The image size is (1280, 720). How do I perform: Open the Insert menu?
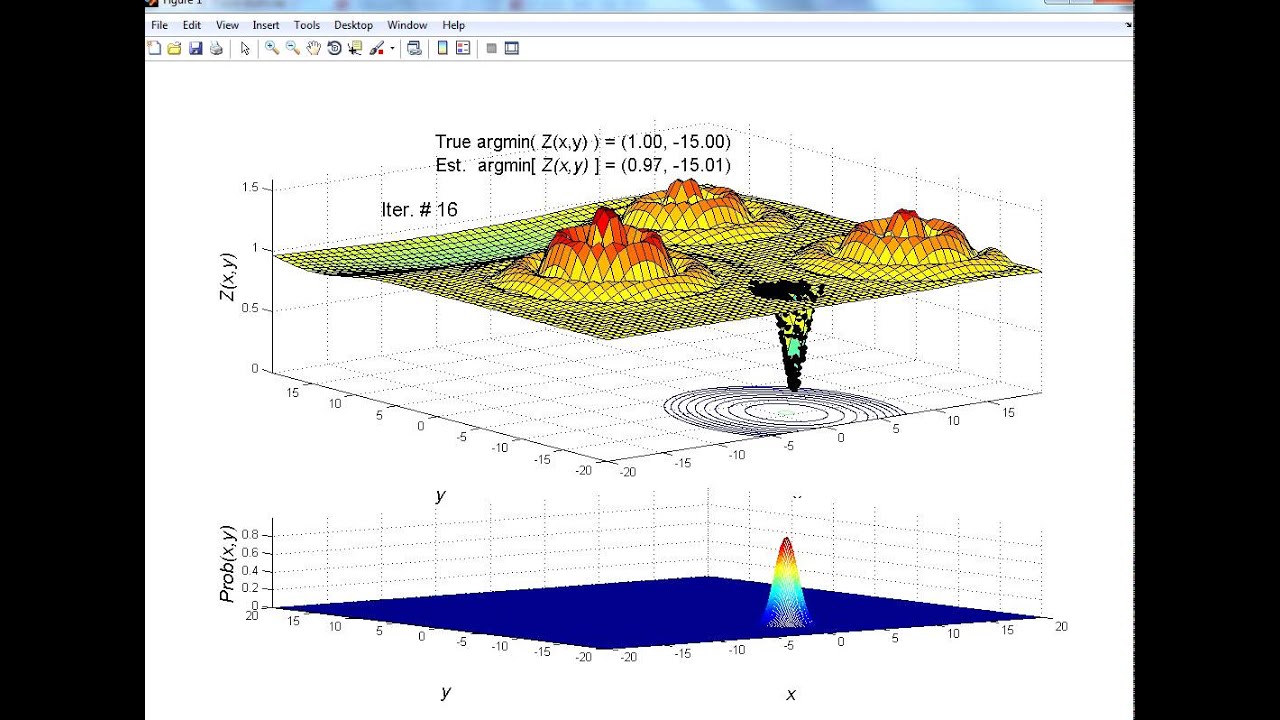pos(266,25)
